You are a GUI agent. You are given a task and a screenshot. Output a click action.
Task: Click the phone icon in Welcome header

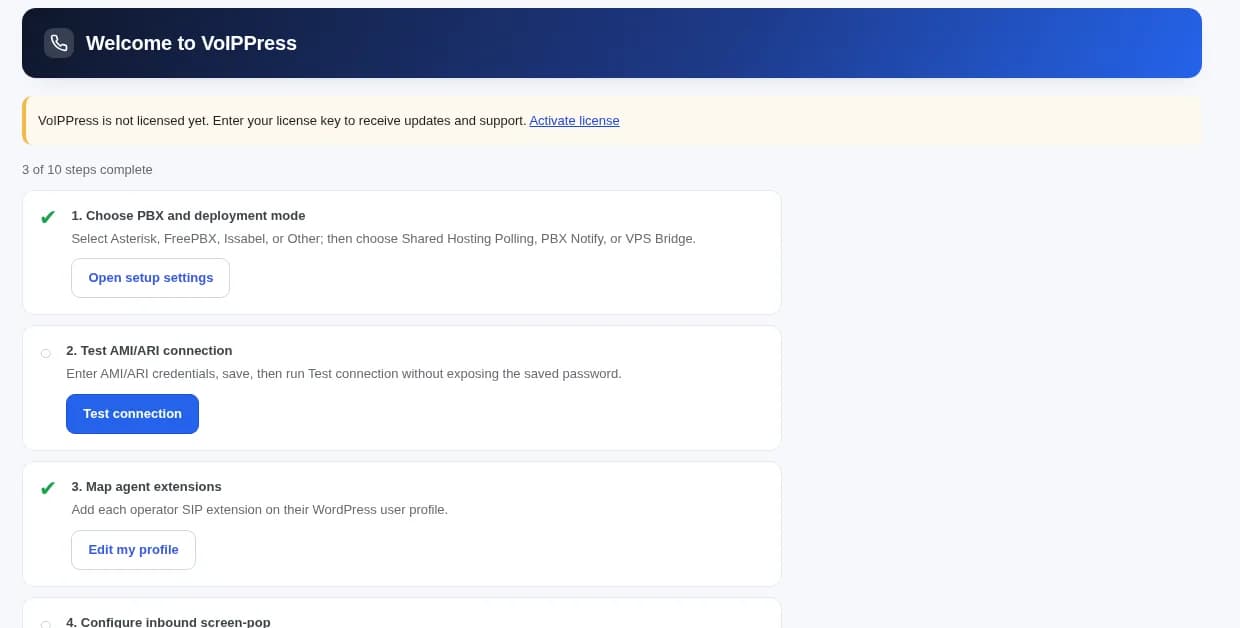point(59,43)
